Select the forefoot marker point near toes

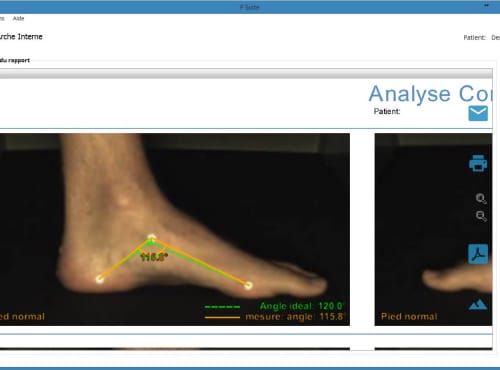(248, 285)
